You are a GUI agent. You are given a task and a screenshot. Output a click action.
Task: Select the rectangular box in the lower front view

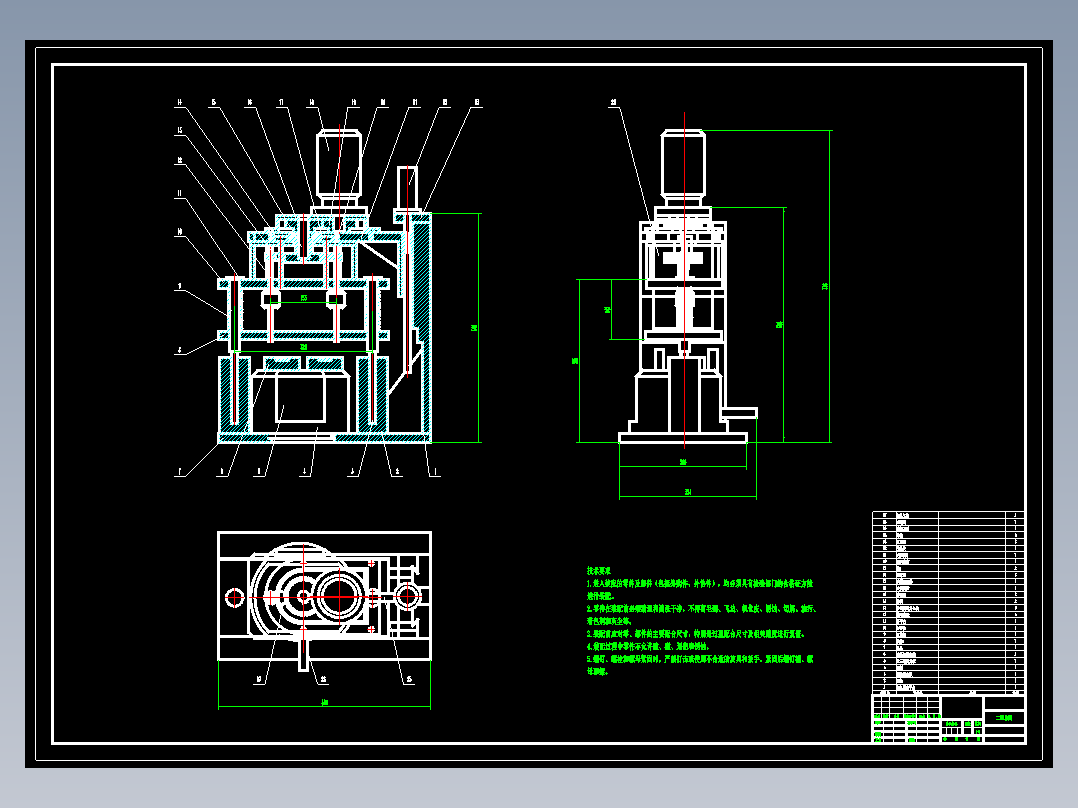300,397
